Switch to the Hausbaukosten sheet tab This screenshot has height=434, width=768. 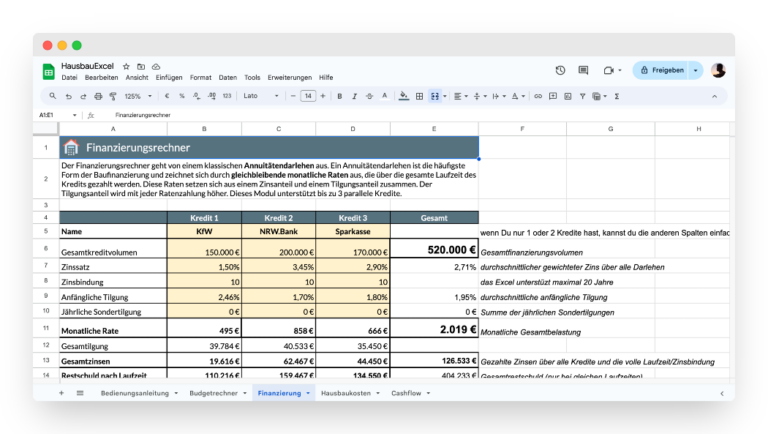coord(346,393)
